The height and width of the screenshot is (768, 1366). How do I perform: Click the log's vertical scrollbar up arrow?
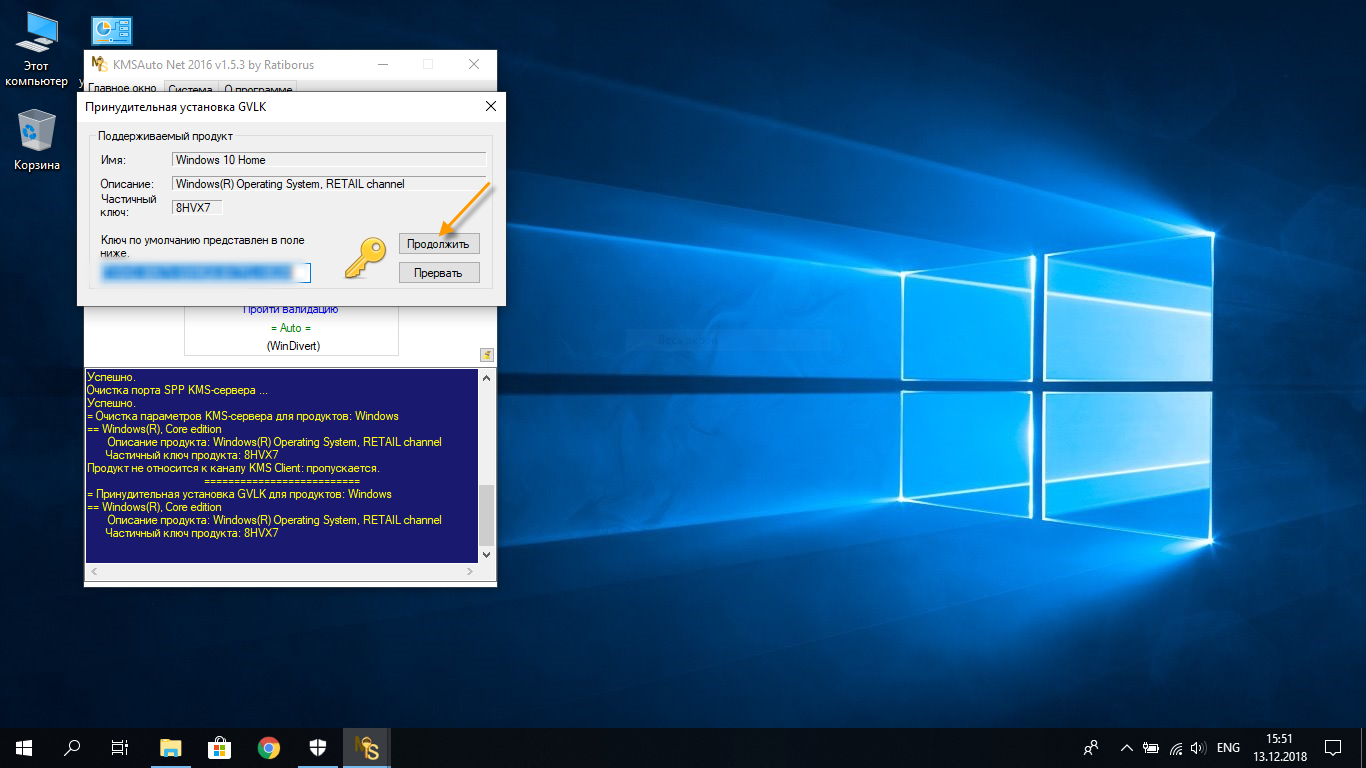[487, 378]
